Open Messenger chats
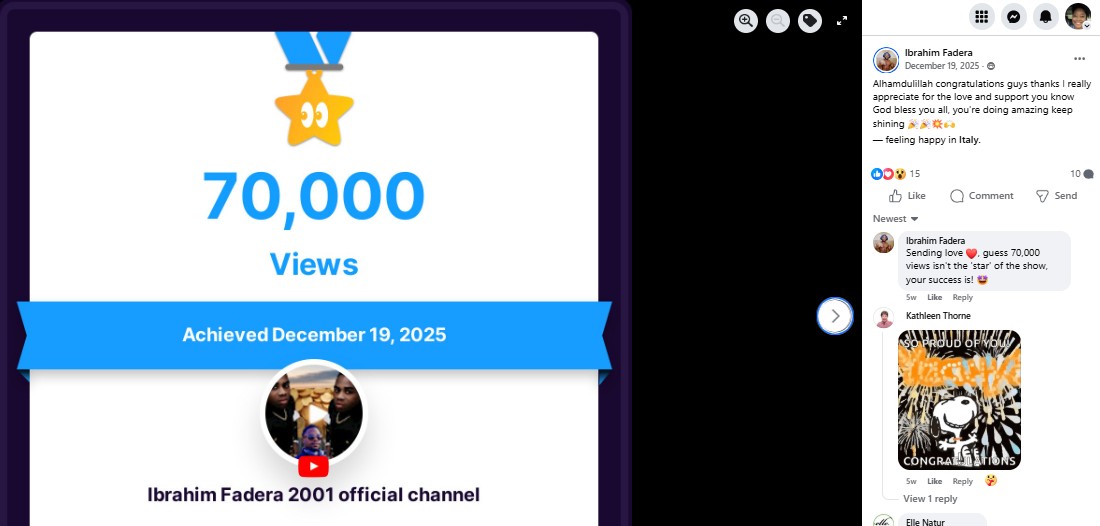Image resolution: width=1100 pixels, height=526 pixels. pos(1014,16)
